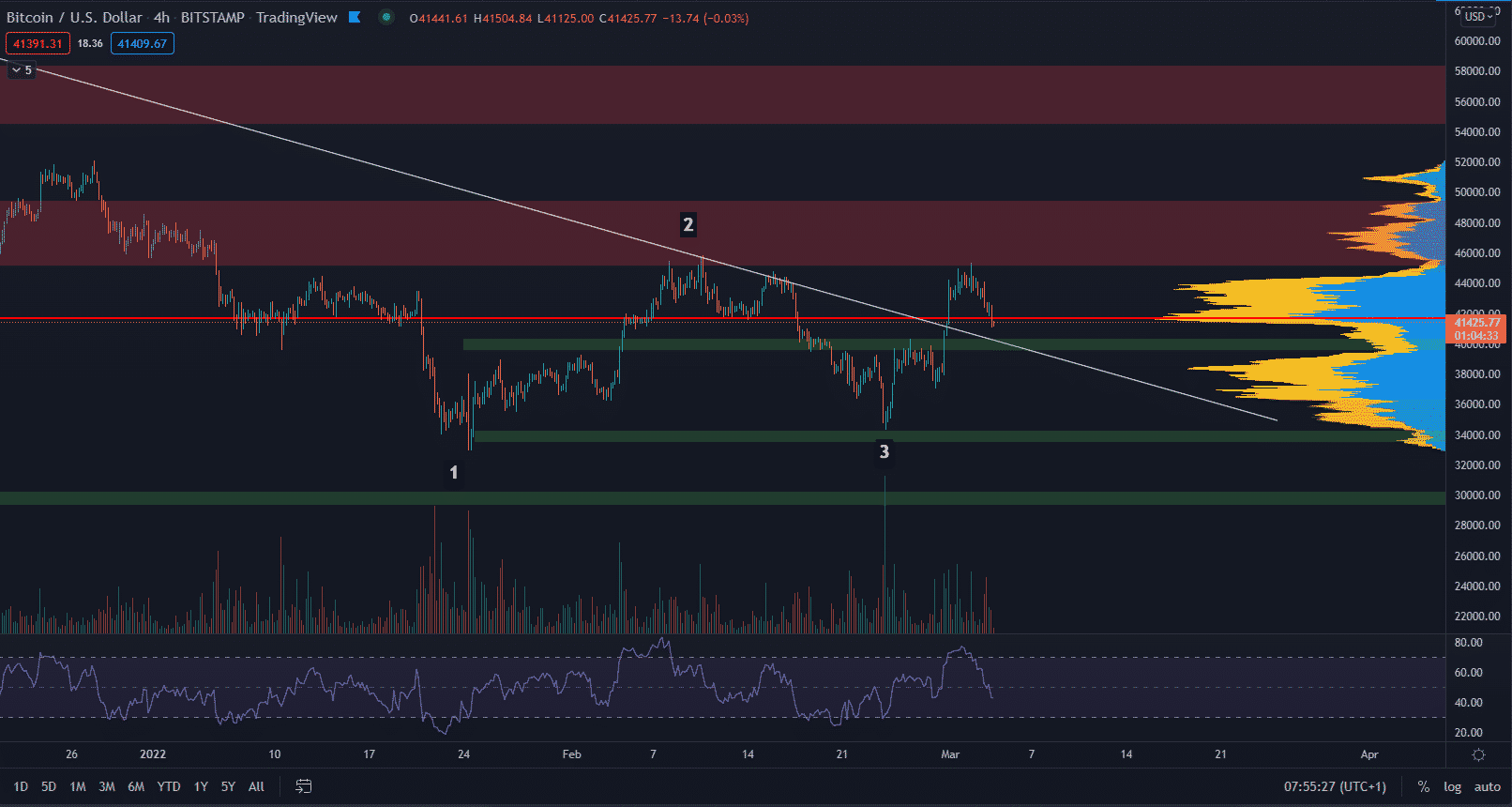Select the wave label numbered 3
Screen dimensions: 1512x807
884,451
